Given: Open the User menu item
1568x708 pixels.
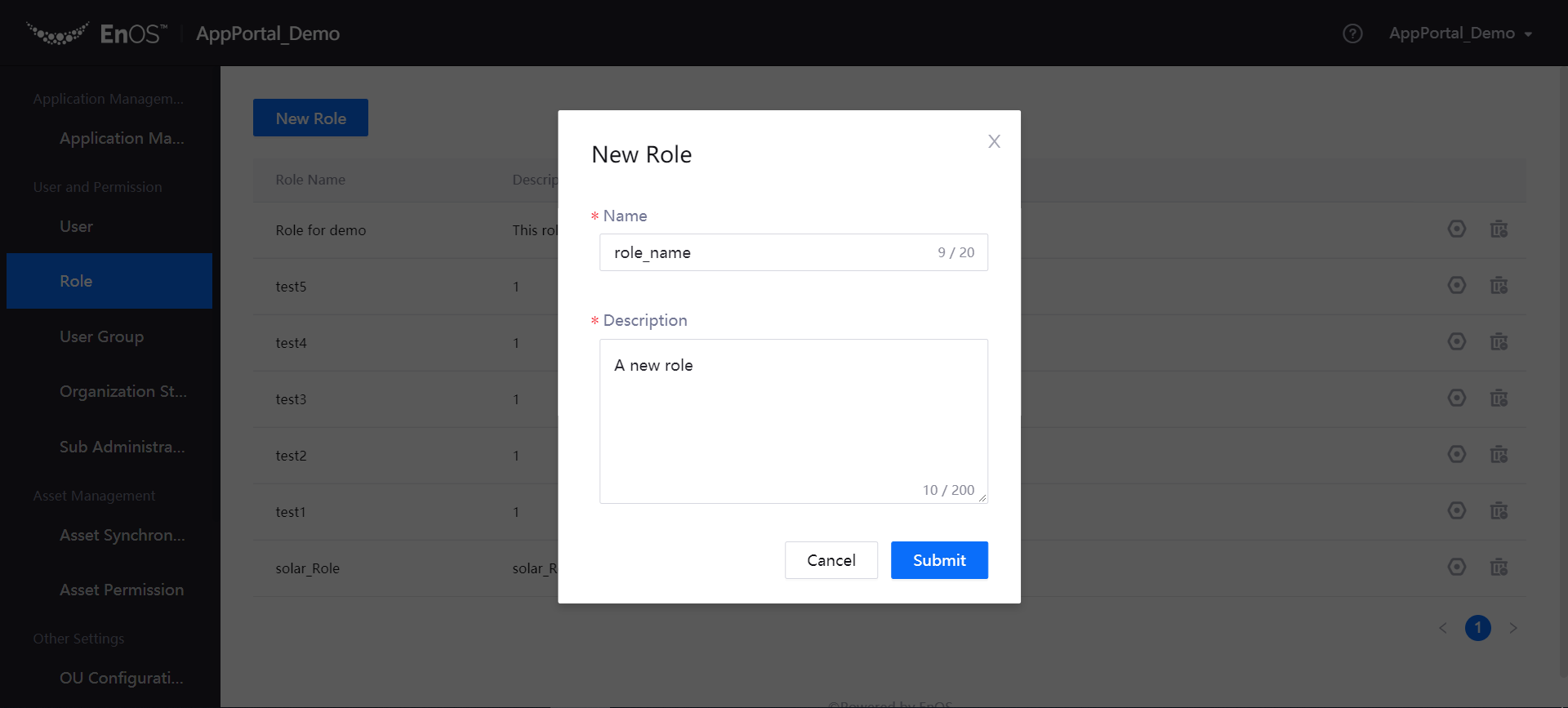Looking at the screenshot, I should [x=76, y=226].
